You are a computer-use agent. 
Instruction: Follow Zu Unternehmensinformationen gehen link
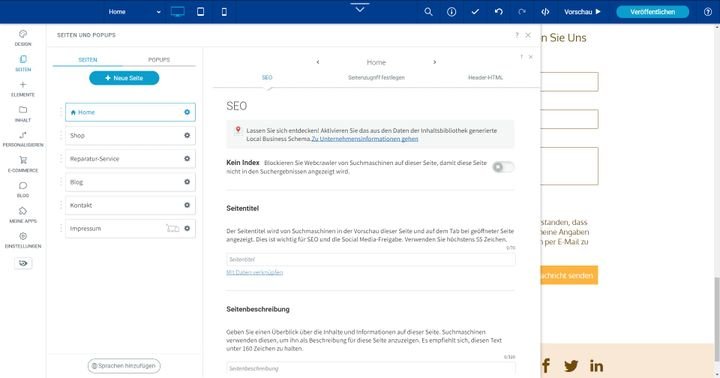[x=365, y=139]
